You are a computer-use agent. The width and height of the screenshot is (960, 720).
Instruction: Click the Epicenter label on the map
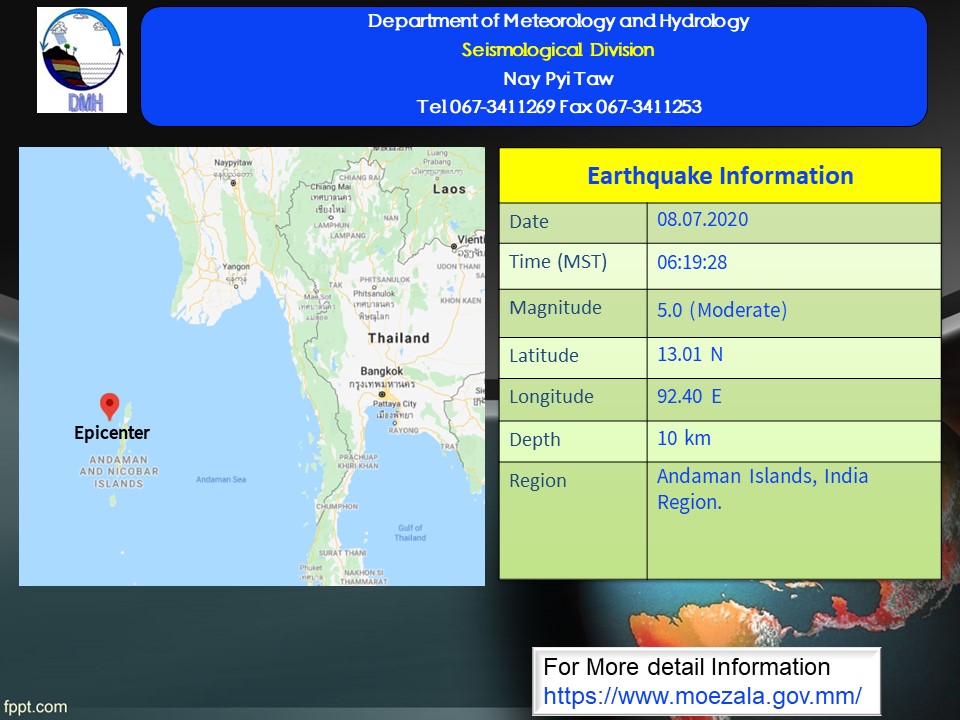pyautogui.click(x=112, y=433)
